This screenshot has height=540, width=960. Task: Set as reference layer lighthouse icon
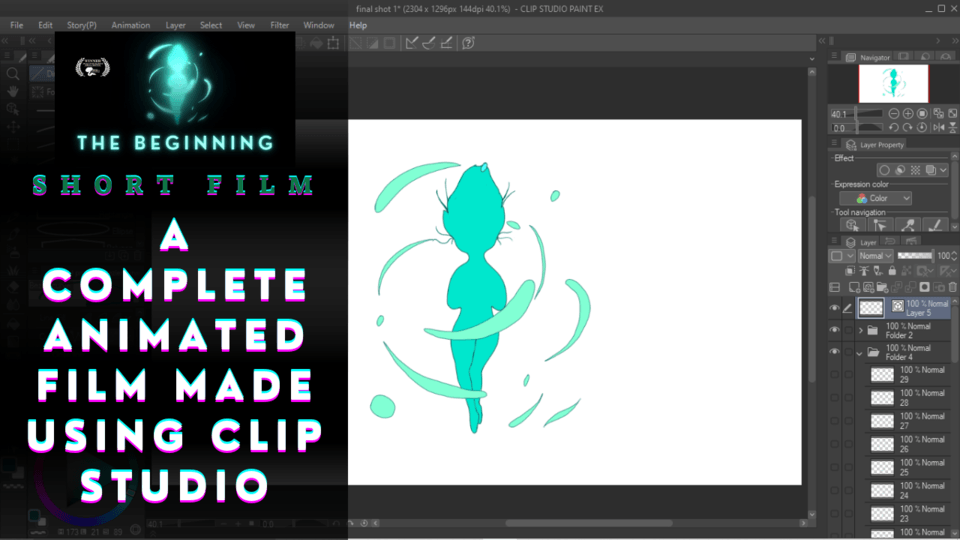(864, 271)
